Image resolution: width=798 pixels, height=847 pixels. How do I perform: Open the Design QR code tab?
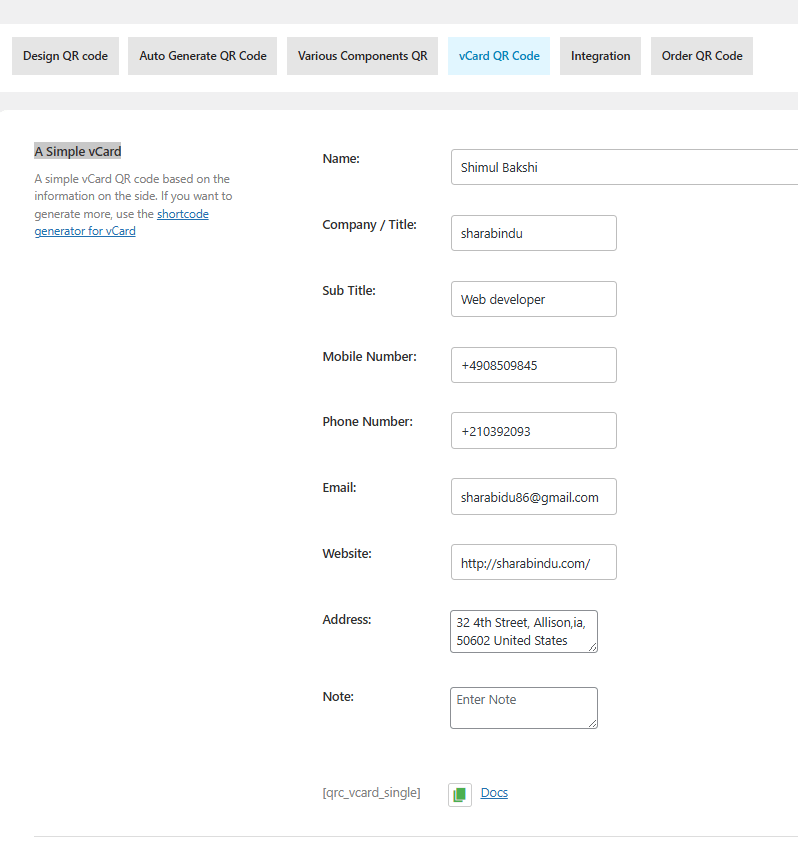(x=65, y=56)
